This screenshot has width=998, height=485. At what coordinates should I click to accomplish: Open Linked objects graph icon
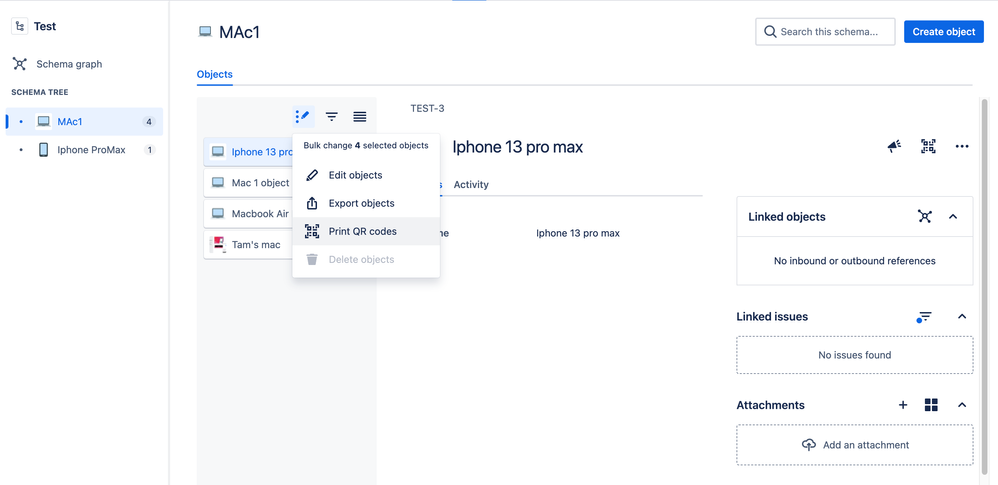[x=925, y=216]
